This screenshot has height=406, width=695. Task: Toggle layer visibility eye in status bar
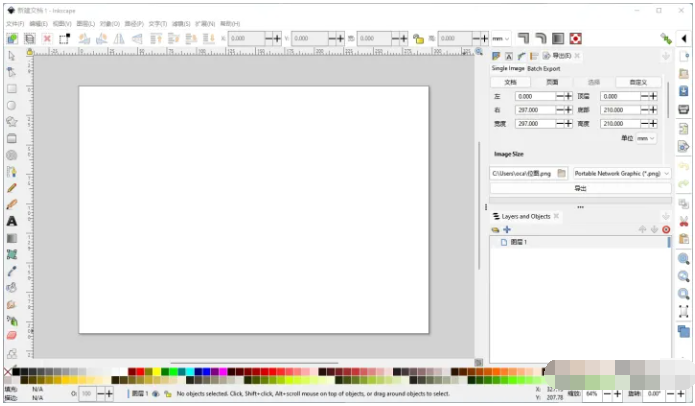(x=155, y=394)
